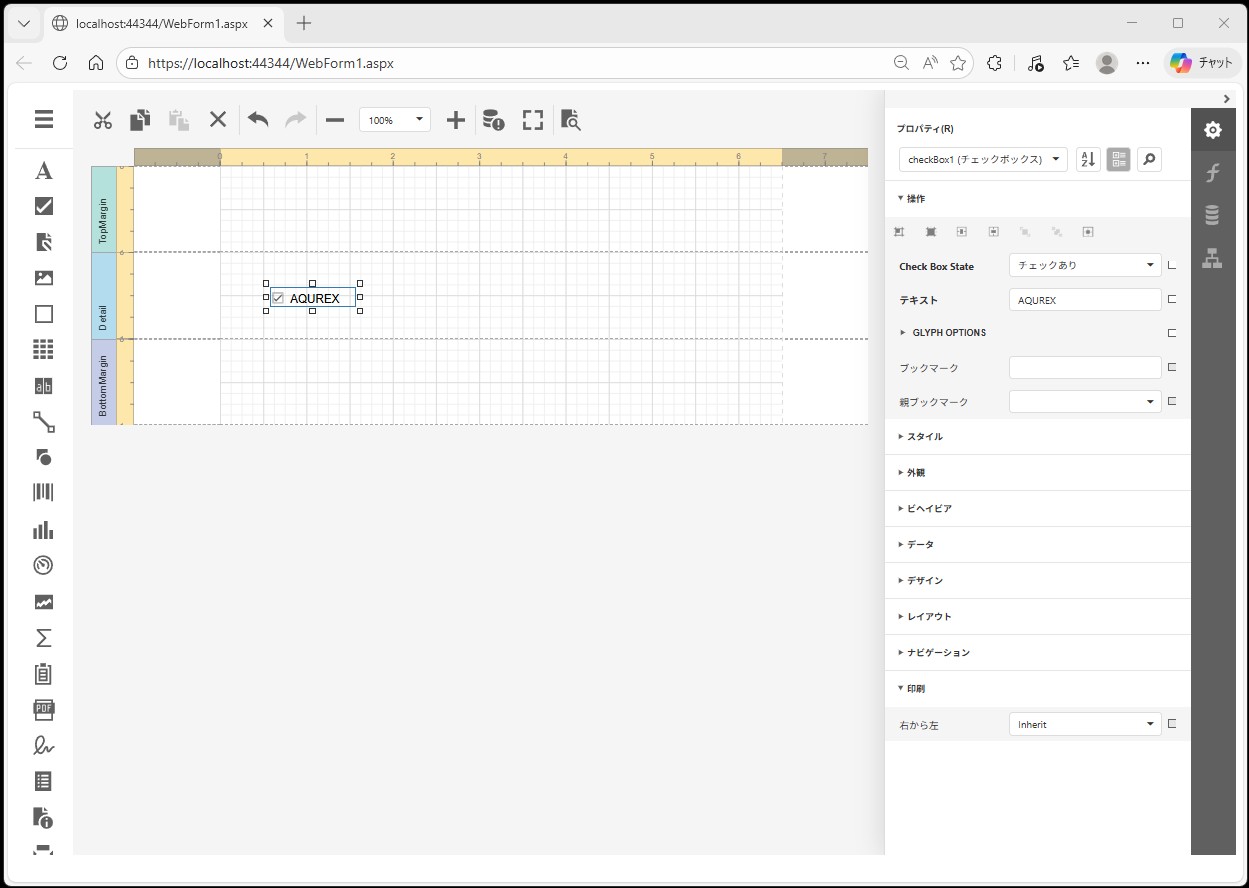1249x888 pixels.
Task: Toggle the AQUREX checkbox on design surface
Action: coord(278,298)
